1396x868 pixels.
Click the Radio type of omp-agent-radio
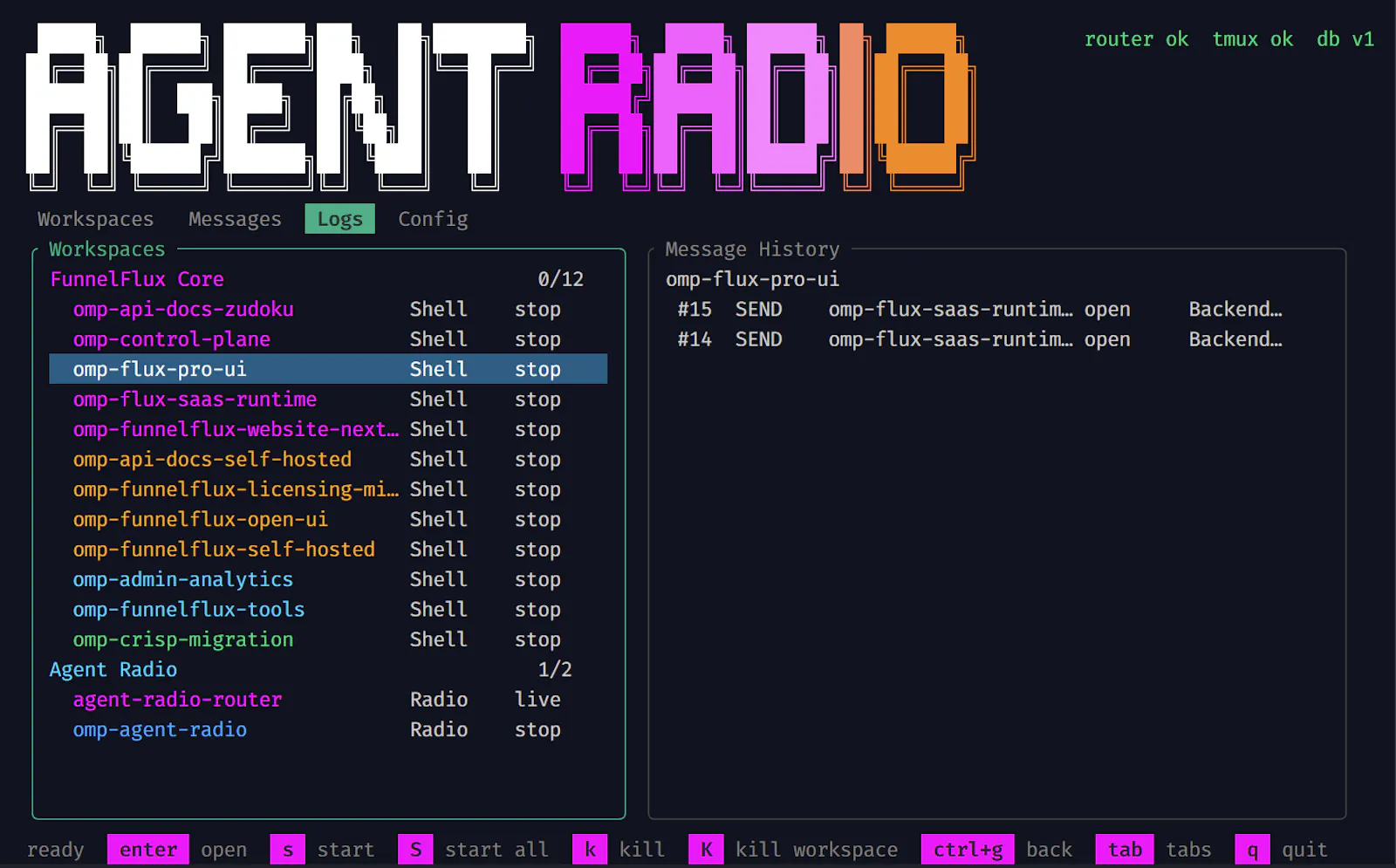pos(439,730)
